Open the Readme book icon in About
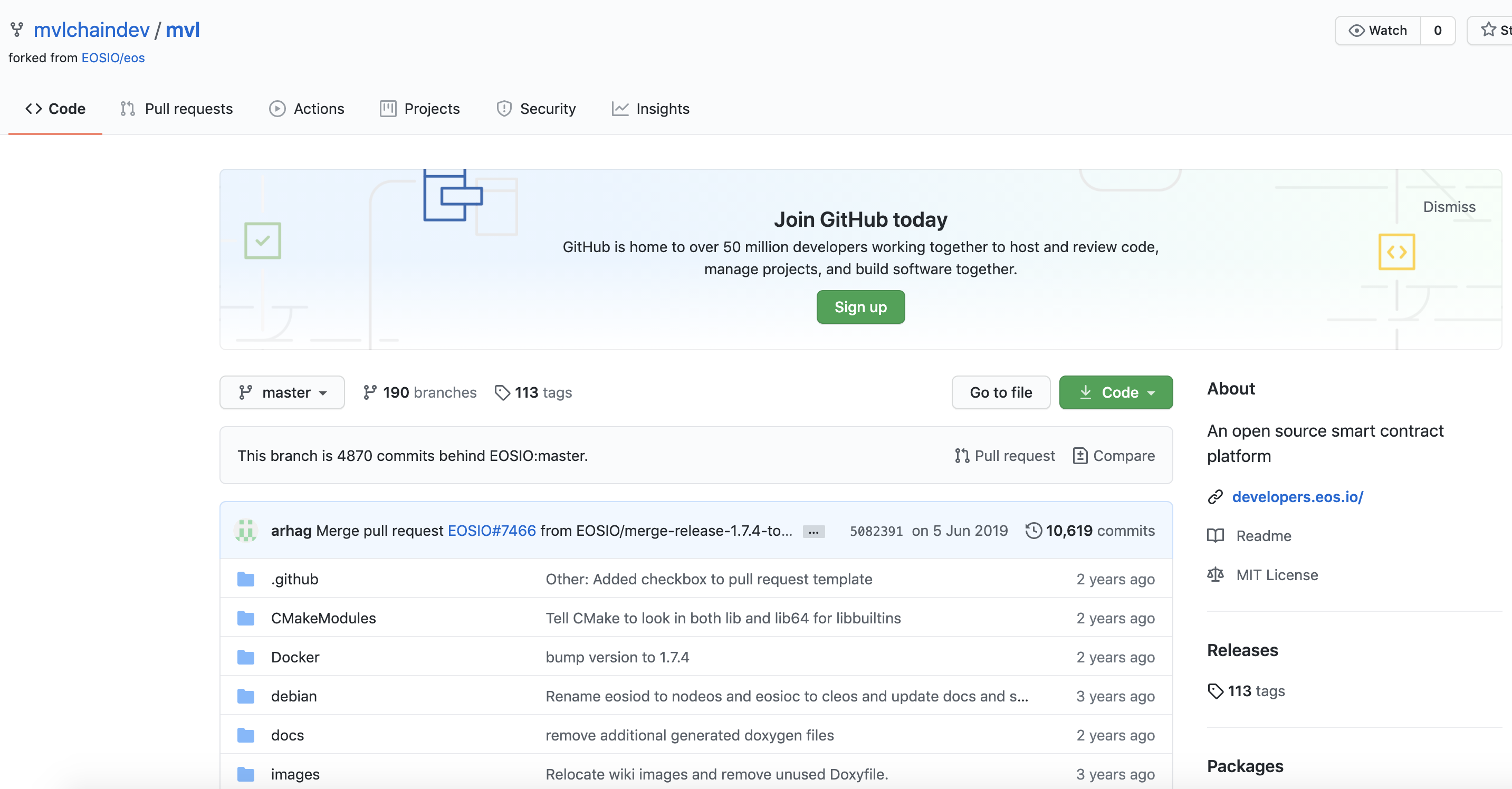This screenshot has width=1512, height=789. pyautogui.click(x=1215, y=536)
